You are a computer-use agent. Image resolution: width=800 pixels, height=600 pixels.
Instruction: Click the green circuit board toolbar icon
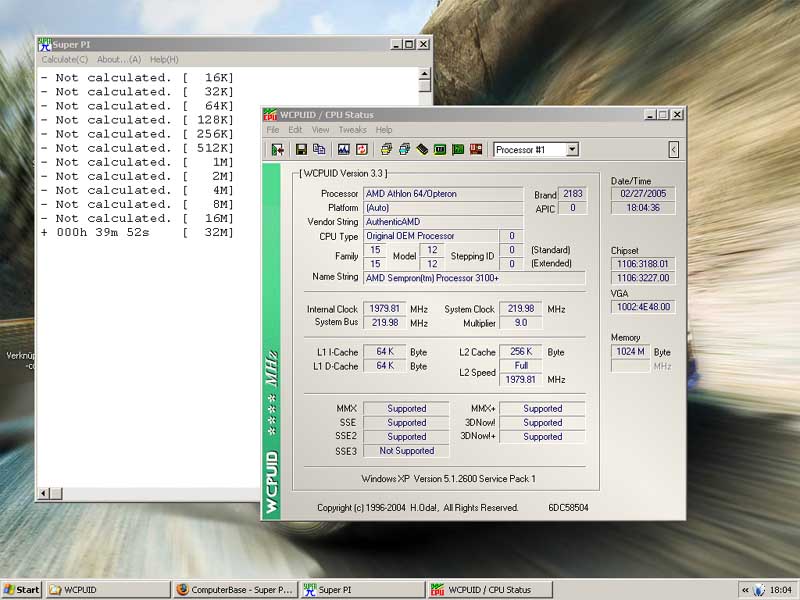(440, 149)
